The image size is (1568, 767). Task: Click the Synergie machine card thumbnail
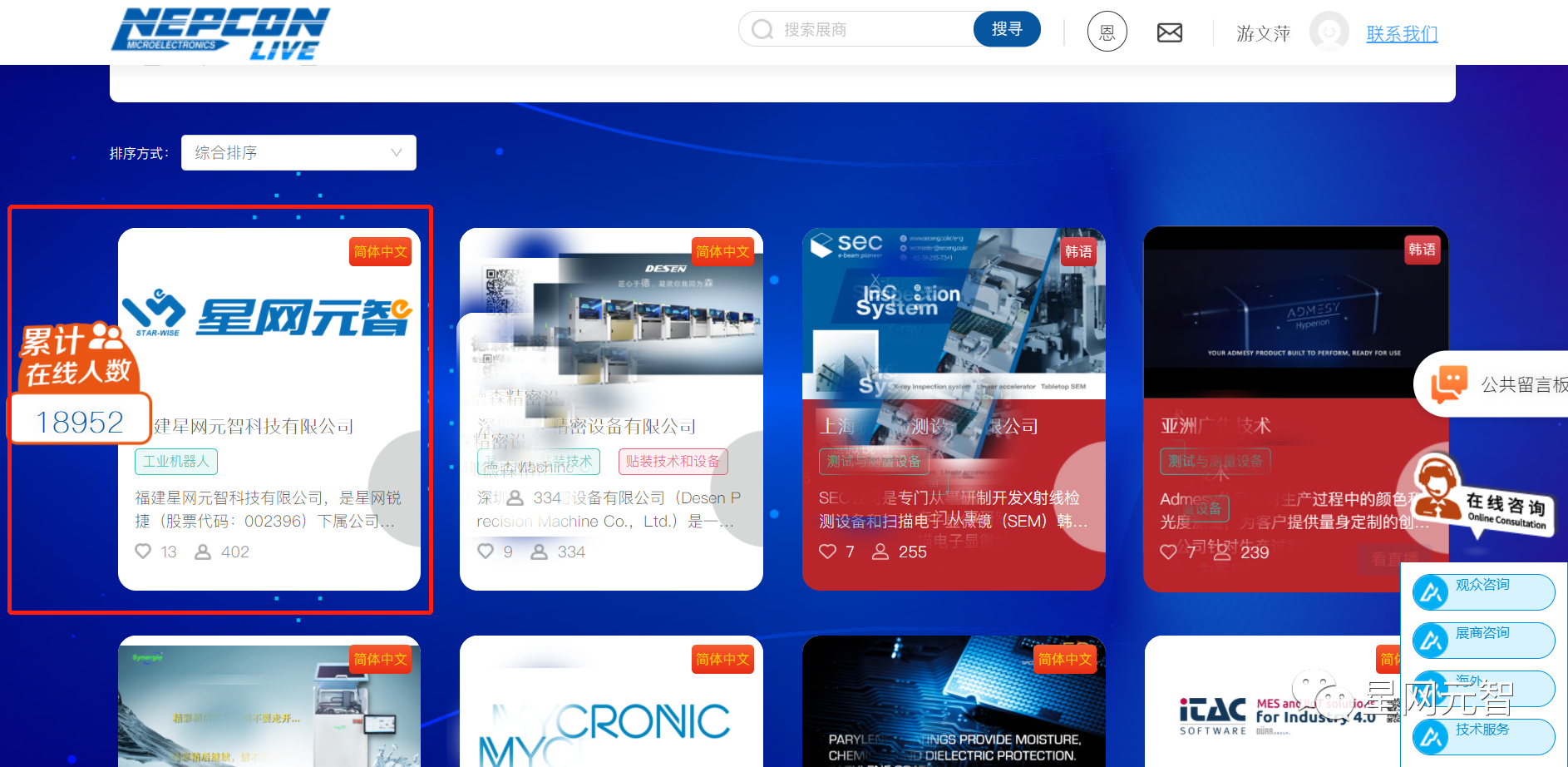point(269,706)
